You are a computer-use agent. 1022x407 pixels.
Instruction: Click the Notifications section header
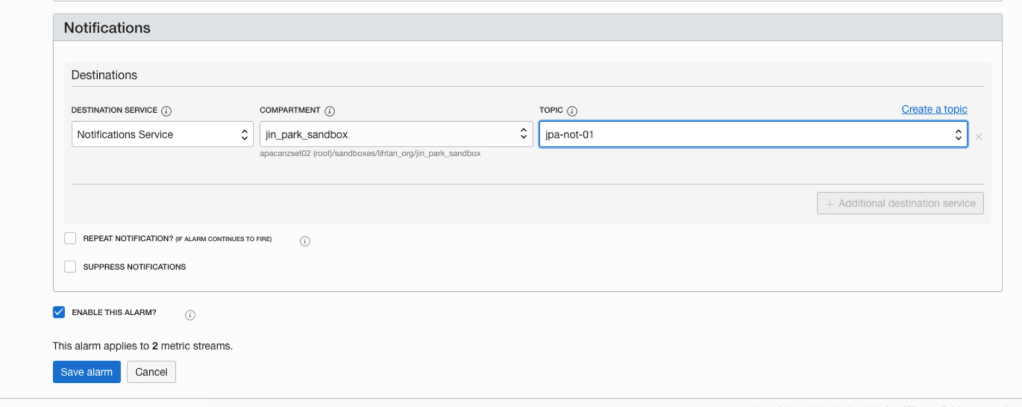pyautogui.click(x=107, y=28)
